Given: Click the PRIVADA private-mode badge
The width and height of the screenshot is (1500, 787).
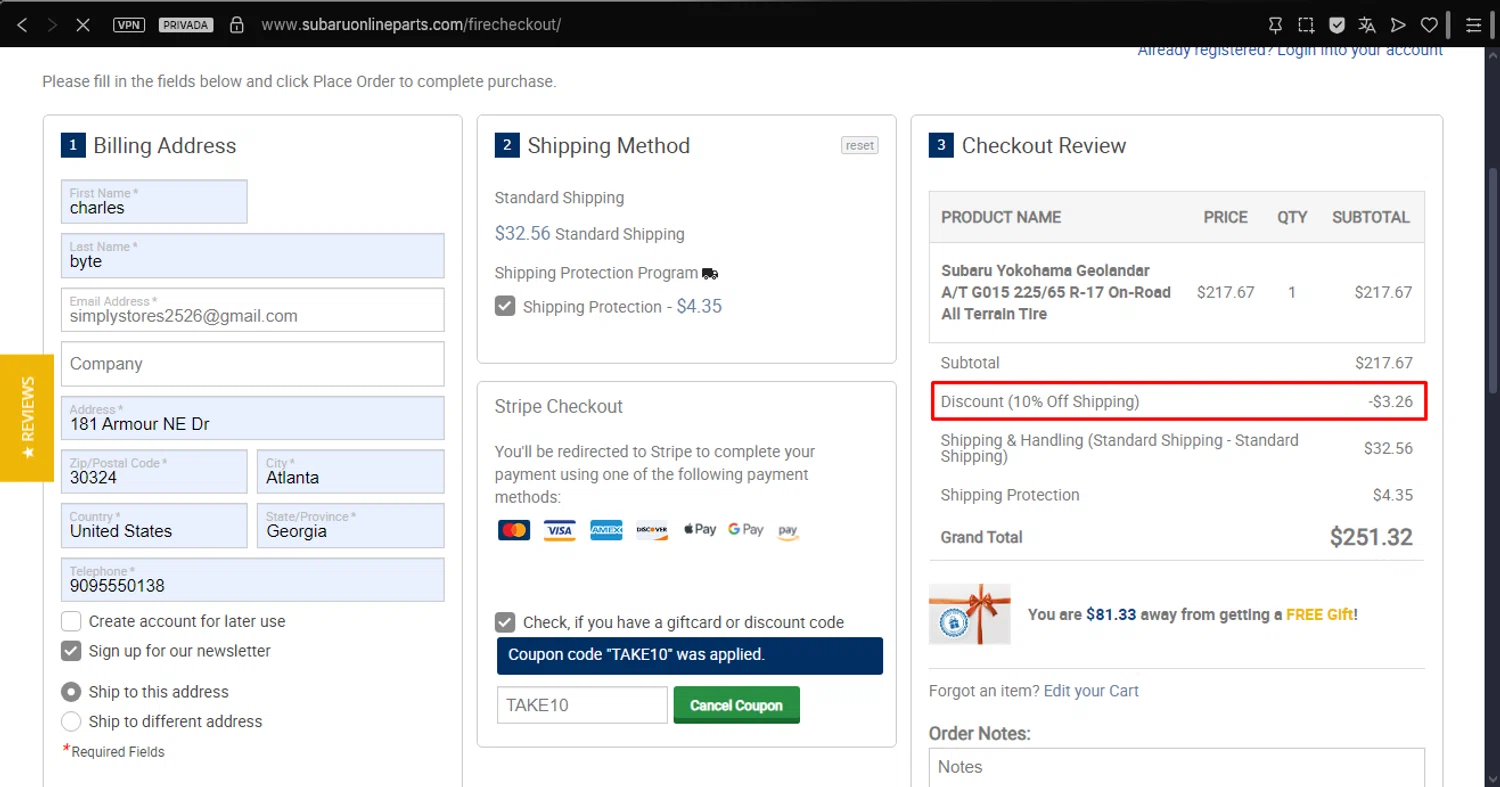Looking at the screenshot, I should (x=186, y=25).
